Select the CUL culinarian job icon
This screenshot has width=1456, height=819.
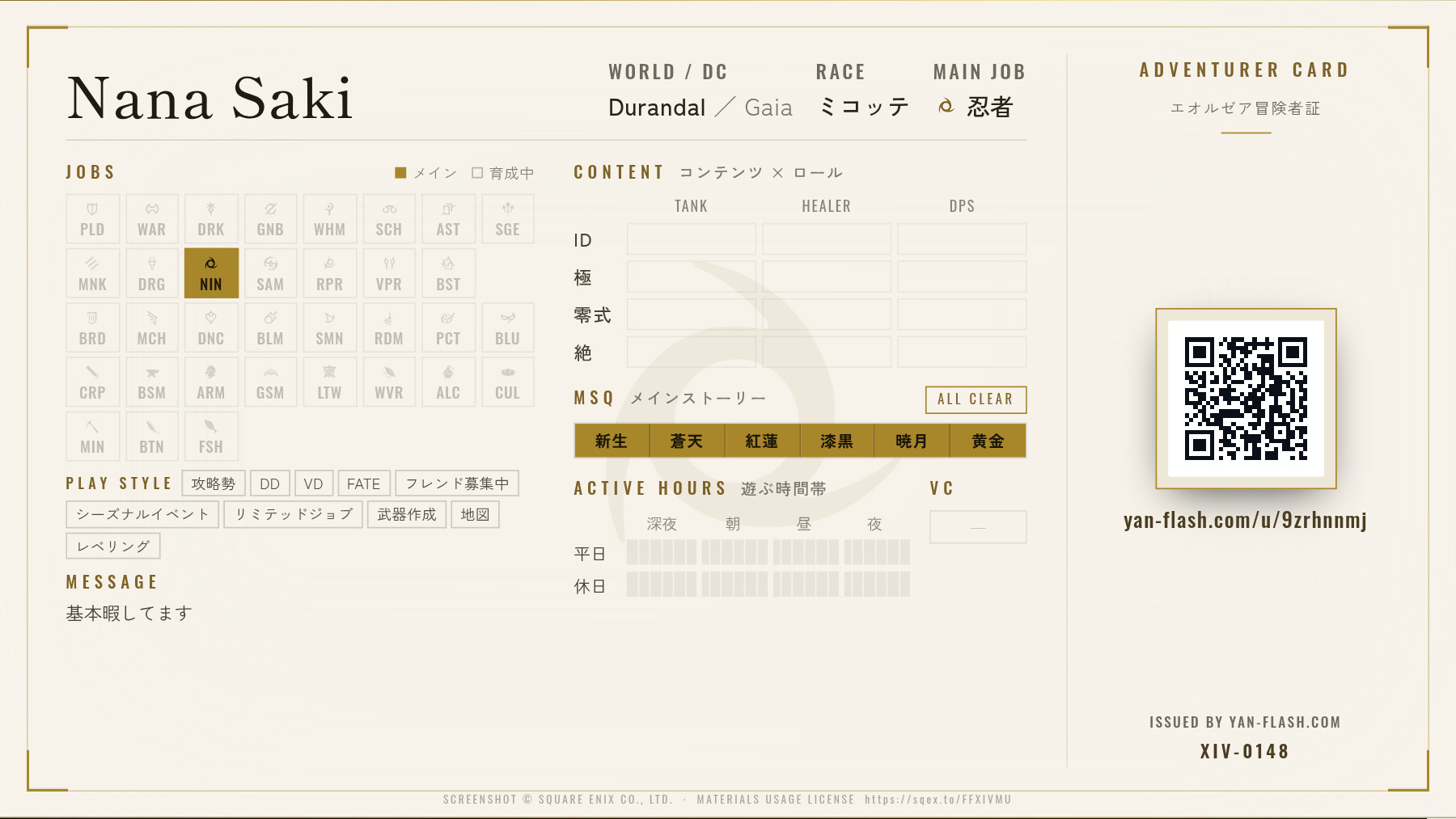[508, 382]
